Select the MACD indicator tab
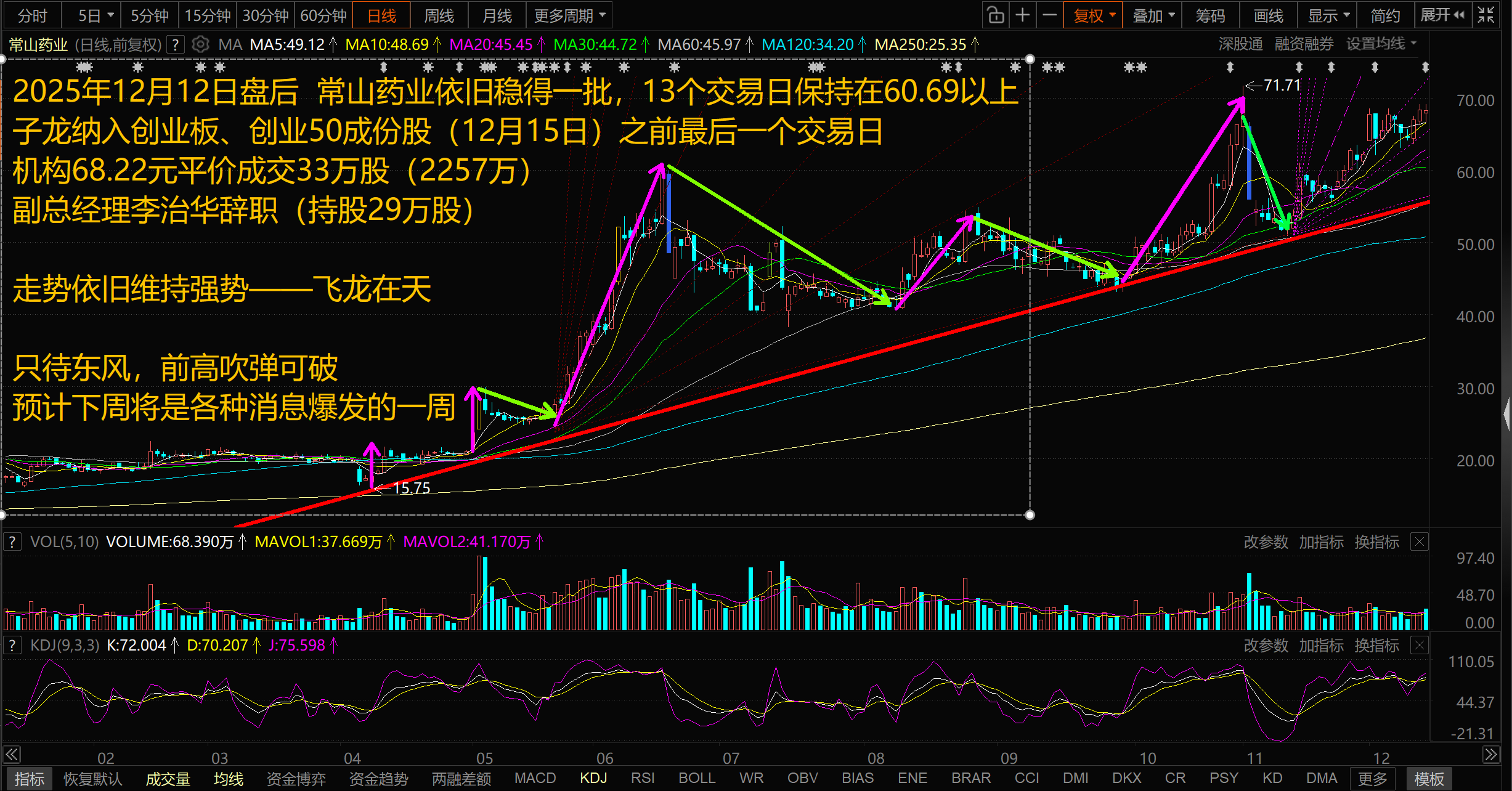The height and width of the screenshot is (791, 1512). click(535, 778)
